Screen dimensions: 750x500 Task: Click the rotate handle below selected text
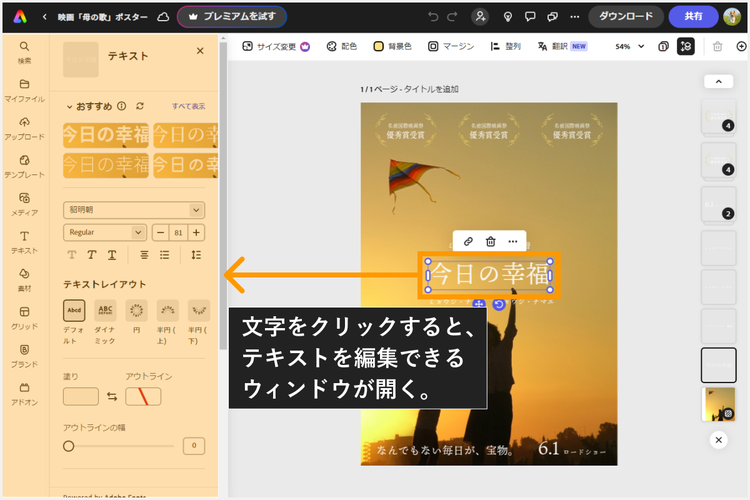[x=499, y=304]
